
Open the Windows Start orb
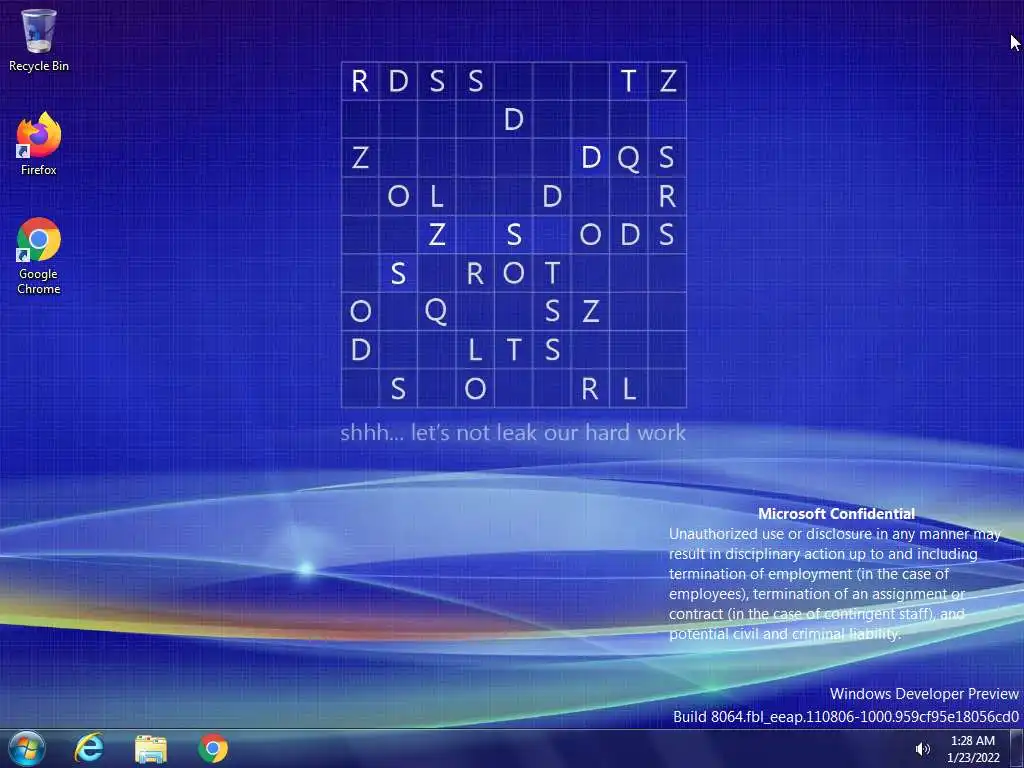[27, 748]
